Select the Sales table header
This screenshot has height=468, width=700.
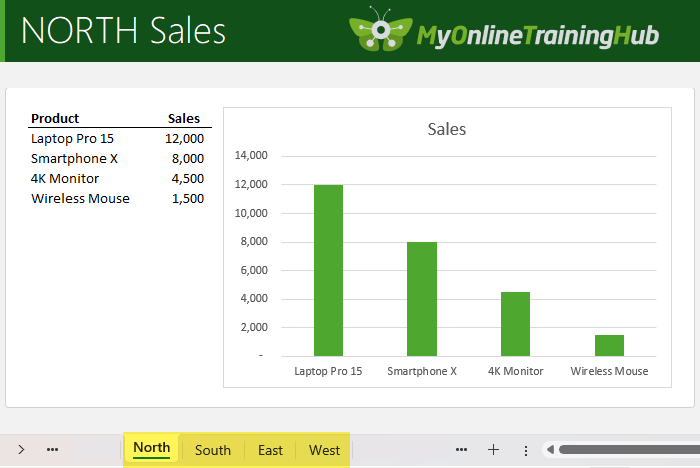(183, 118)
